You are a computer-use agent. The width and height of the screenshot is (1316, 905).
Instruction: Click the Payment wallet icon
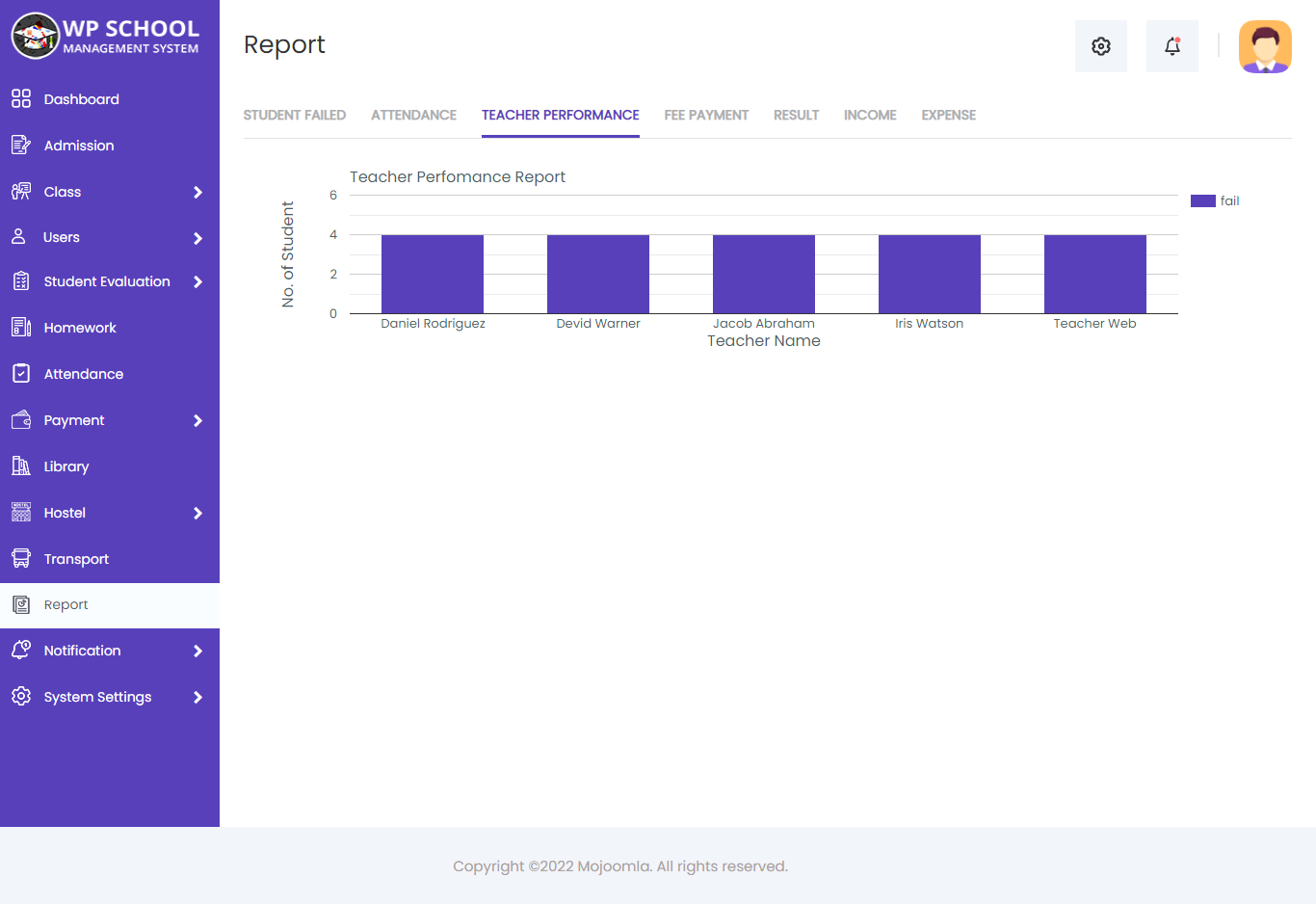click(21, 420)
